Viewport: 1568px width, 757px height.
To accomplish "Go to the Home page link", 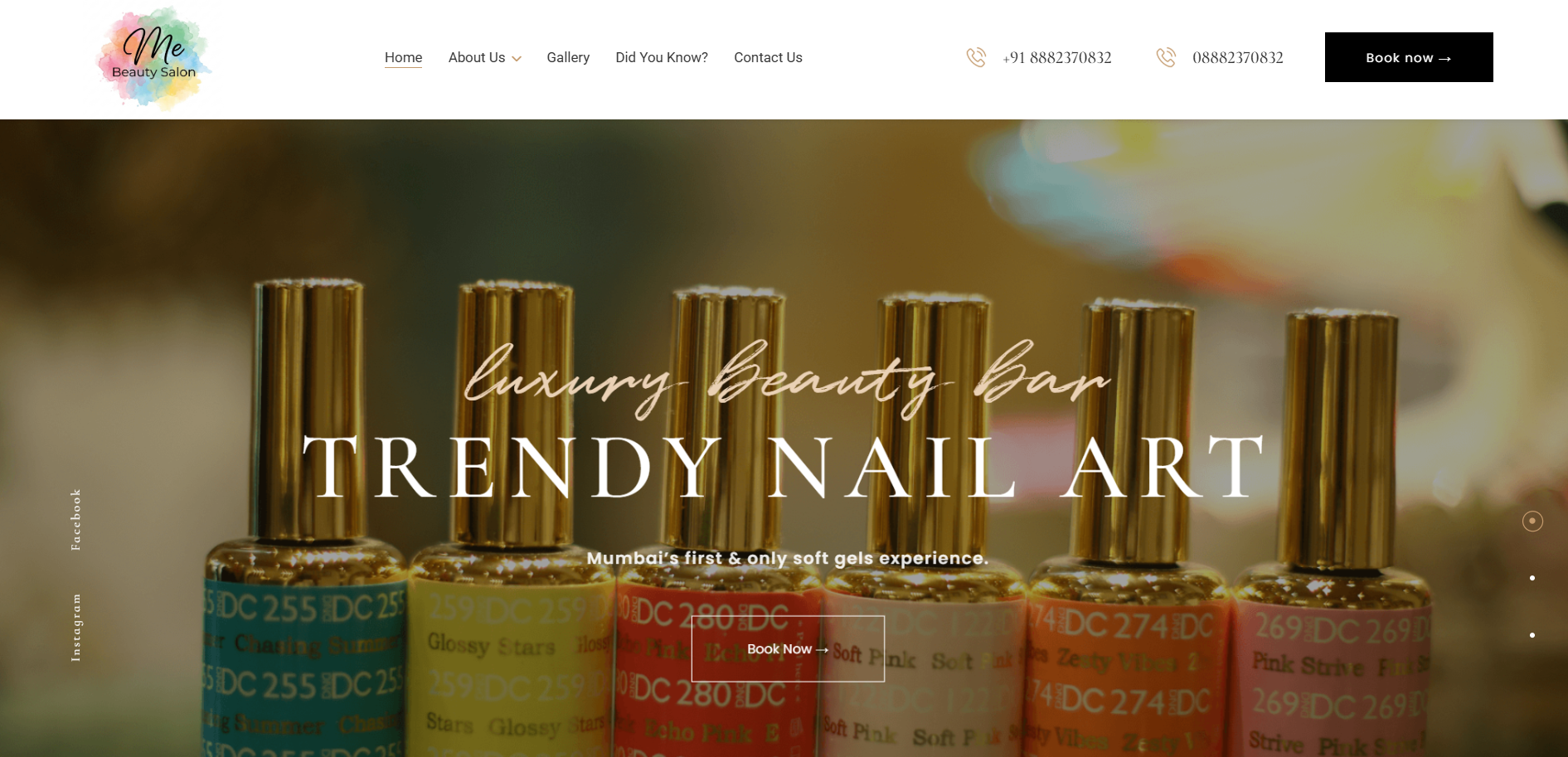I will [403, 57].
